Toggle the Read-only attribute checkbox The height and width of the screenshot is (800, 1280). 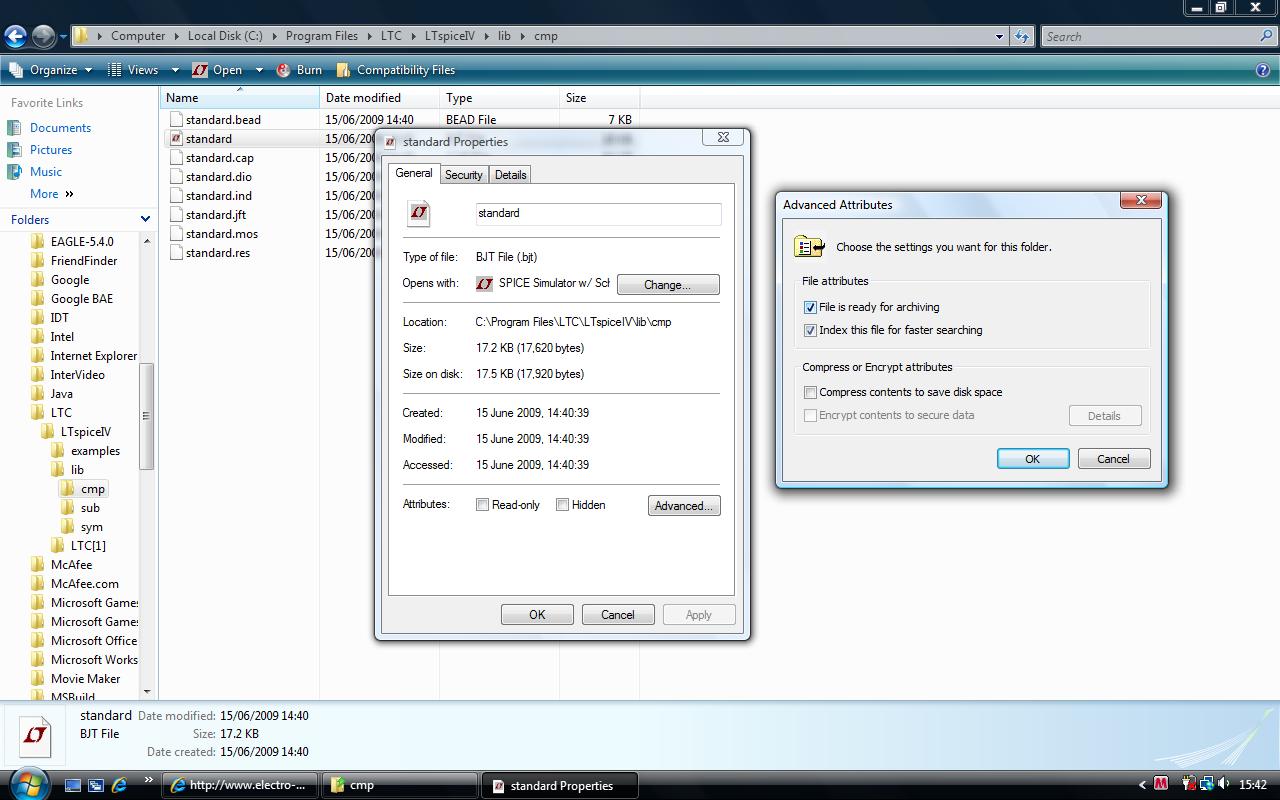coord(482,505)
